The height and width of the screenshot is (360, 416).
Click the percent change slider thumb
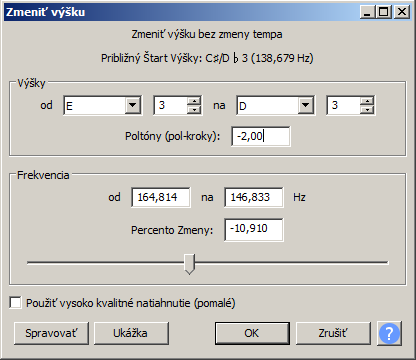point(190,264)
